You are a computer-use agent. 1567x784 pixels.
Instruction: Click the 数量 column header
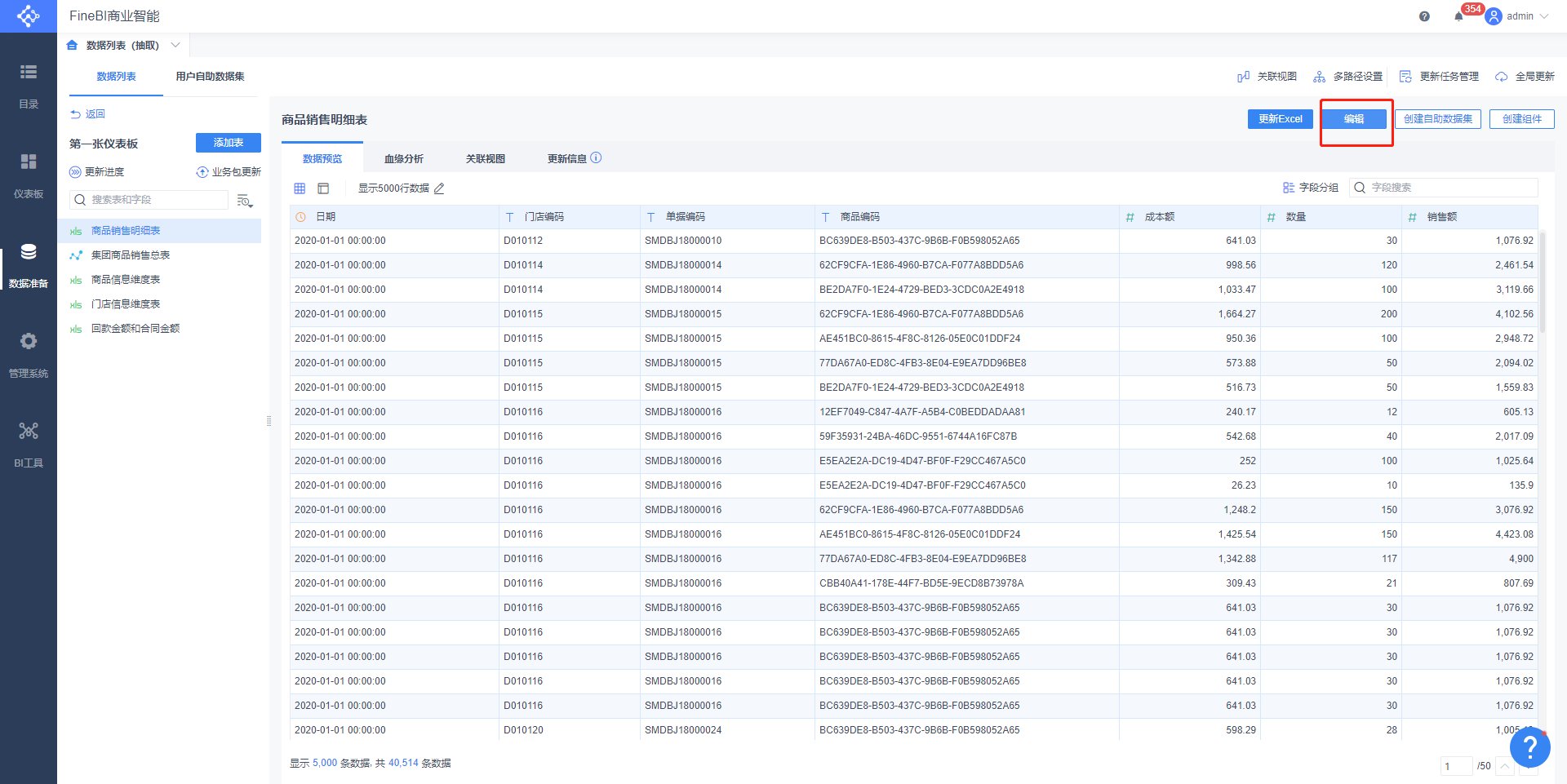pos(1331,217)
